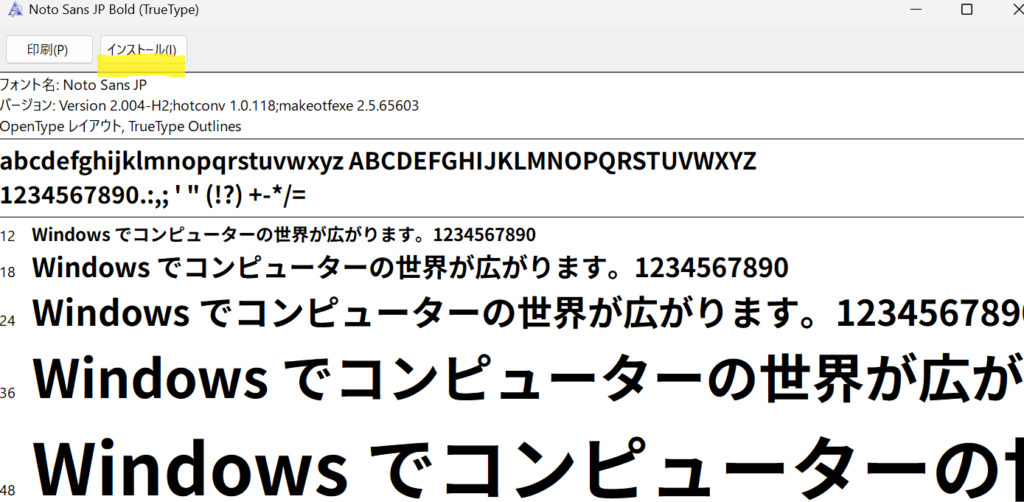
Task: Click the size 12 sample text line
Action: click(283, 234)
